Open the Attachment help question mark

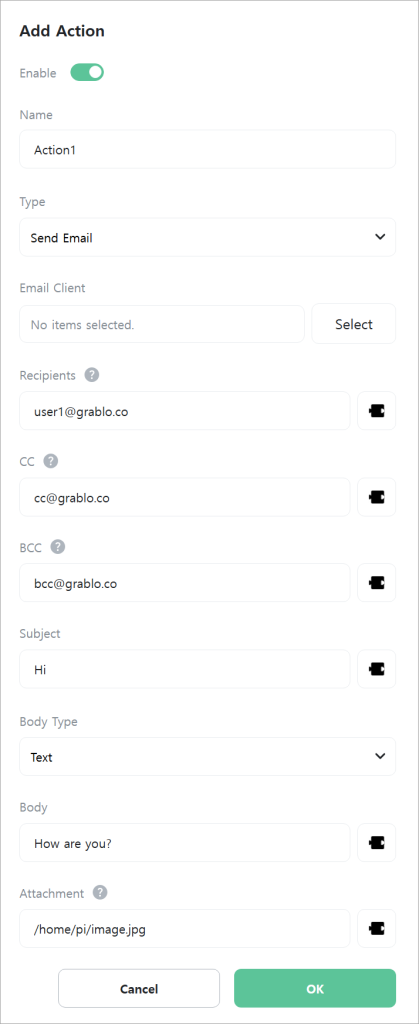coord(100,892)
